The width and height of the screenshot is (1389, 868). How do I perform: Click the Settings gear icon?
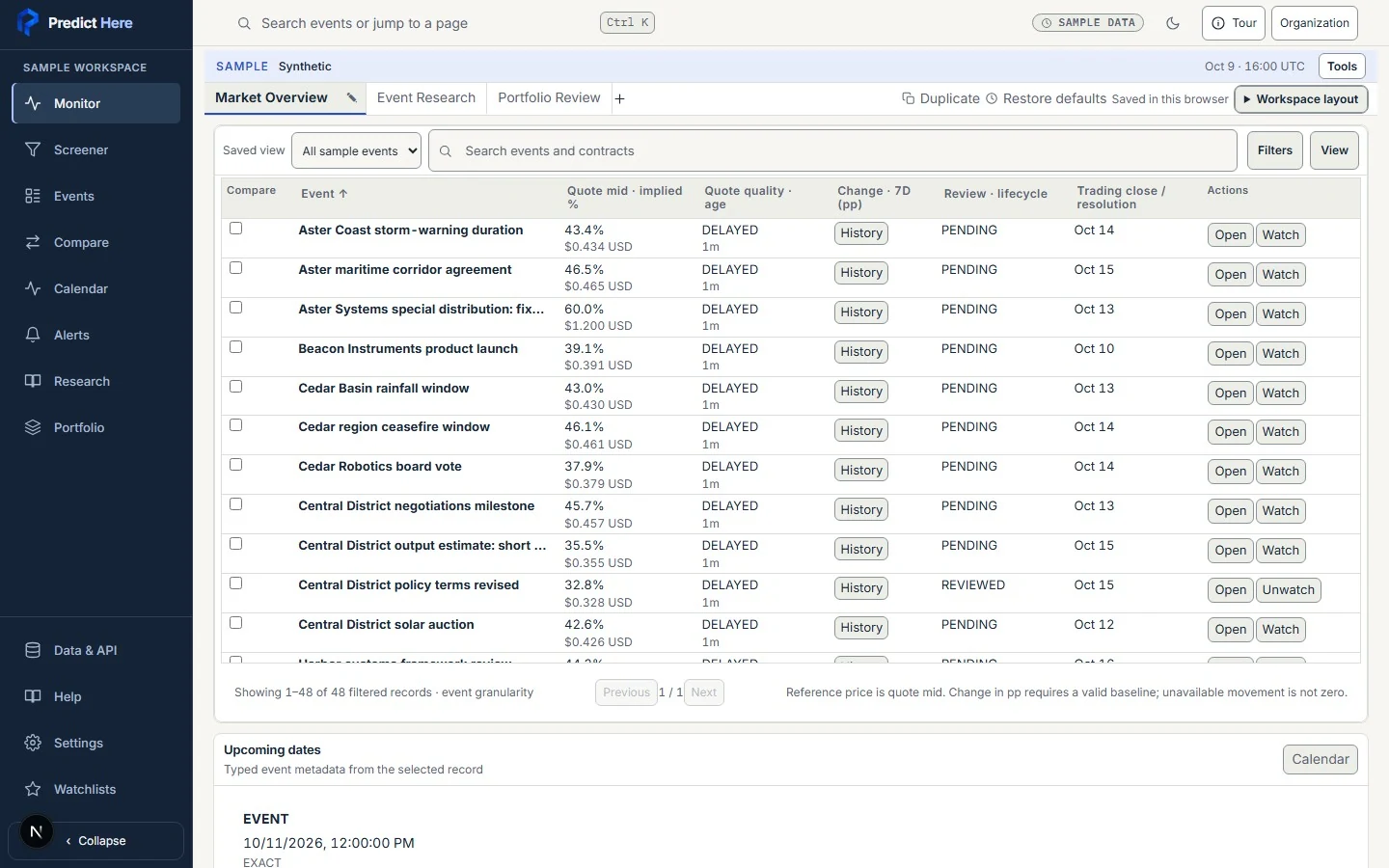33,743
